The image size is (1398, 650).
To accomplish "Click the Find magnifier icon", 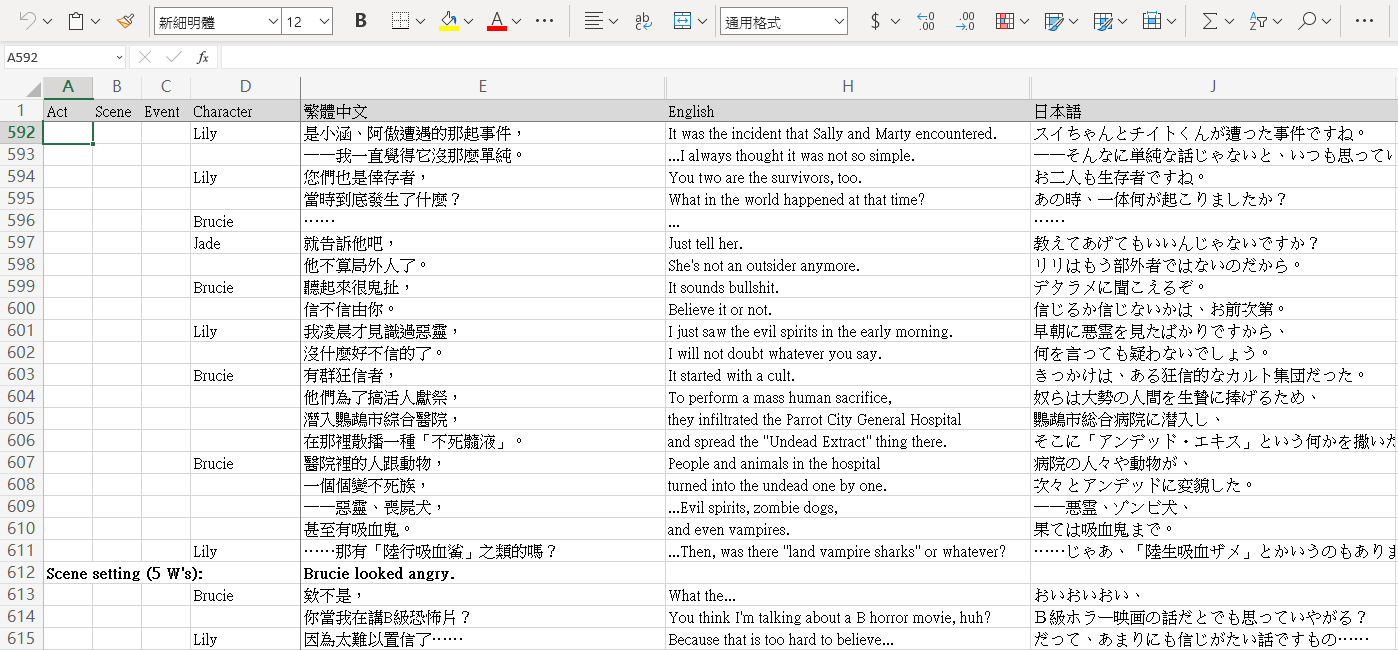I will pos(1307,21).
